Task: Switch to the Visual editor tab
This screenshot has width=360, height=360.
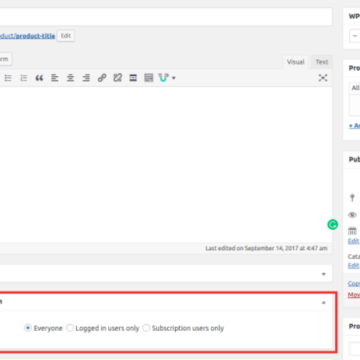Action: coord(296,62)
